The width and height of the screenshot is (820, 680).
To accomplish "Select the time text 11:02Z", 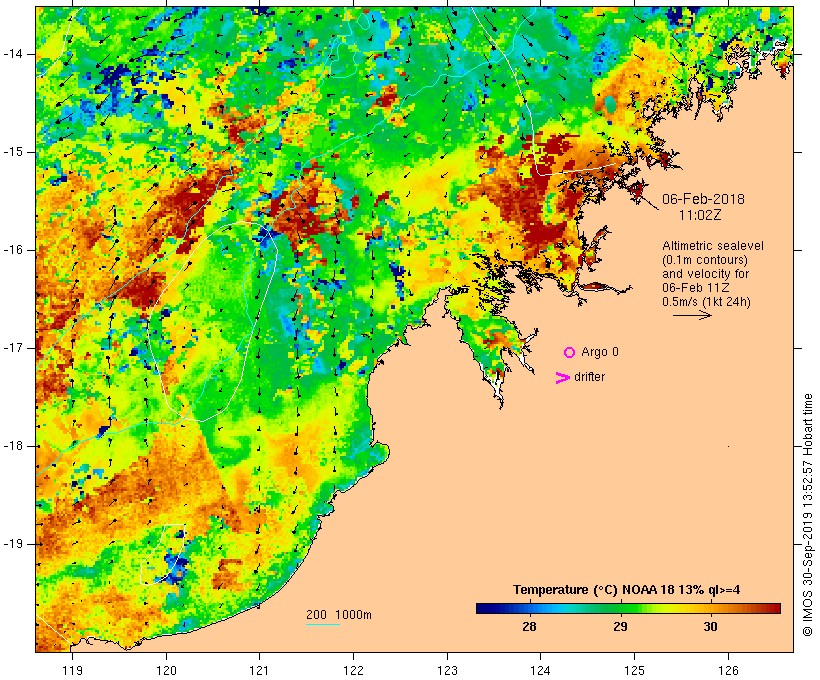I will 700,215.
